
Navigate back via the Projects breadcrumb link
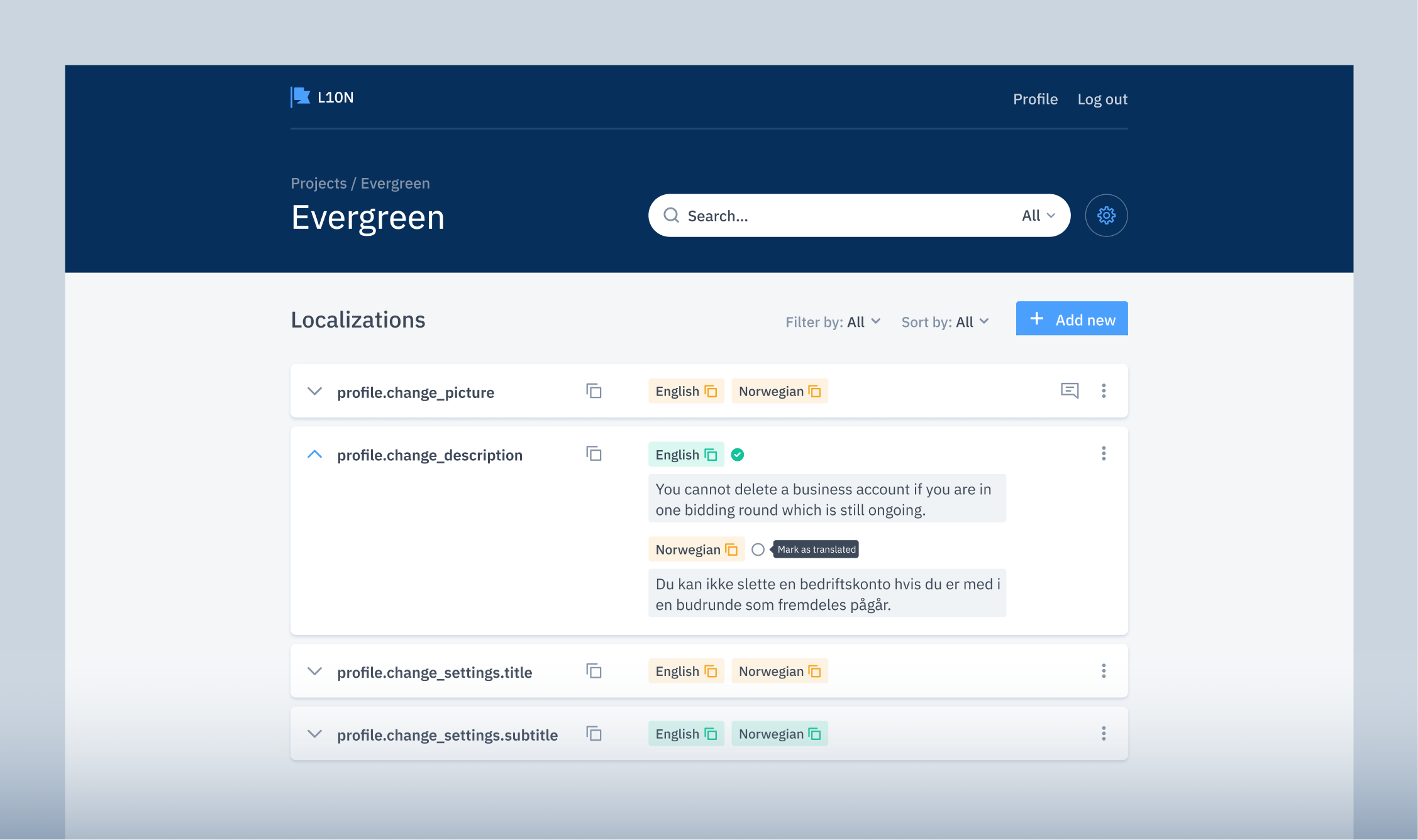click(x=318, y=183)
